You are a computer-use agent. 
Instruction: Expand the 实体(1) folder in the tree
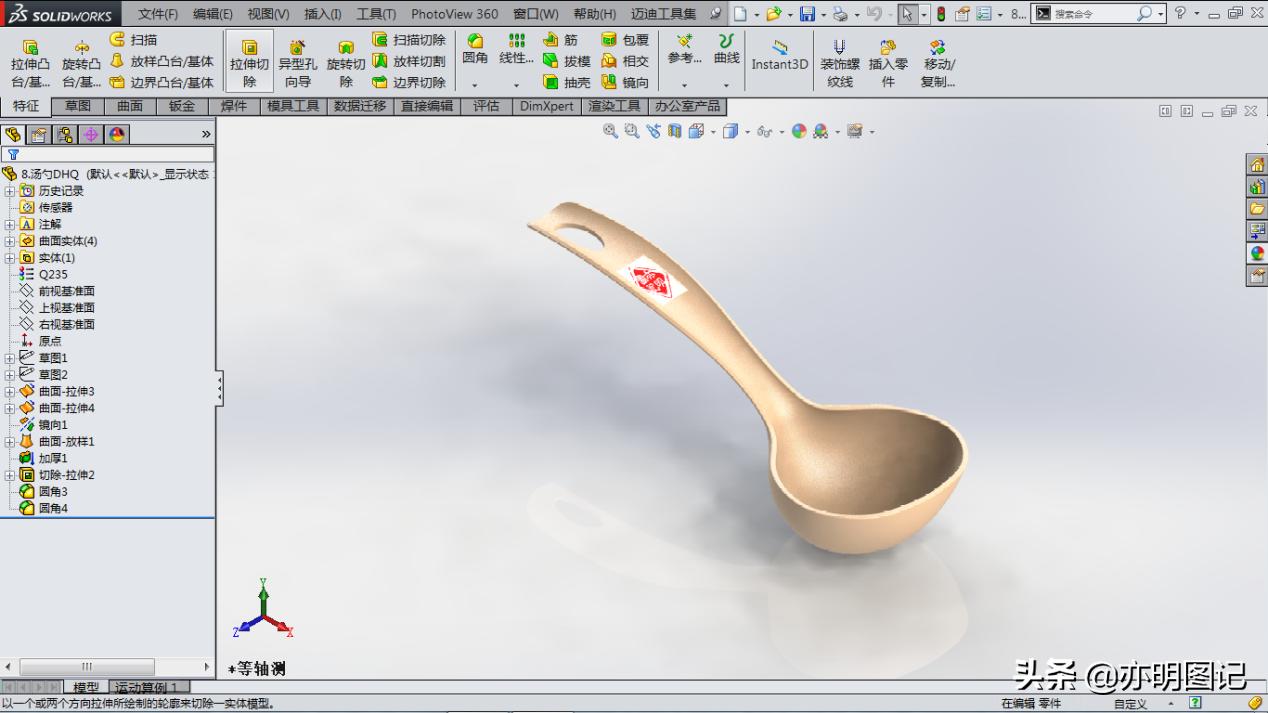[x=8, y=255]
